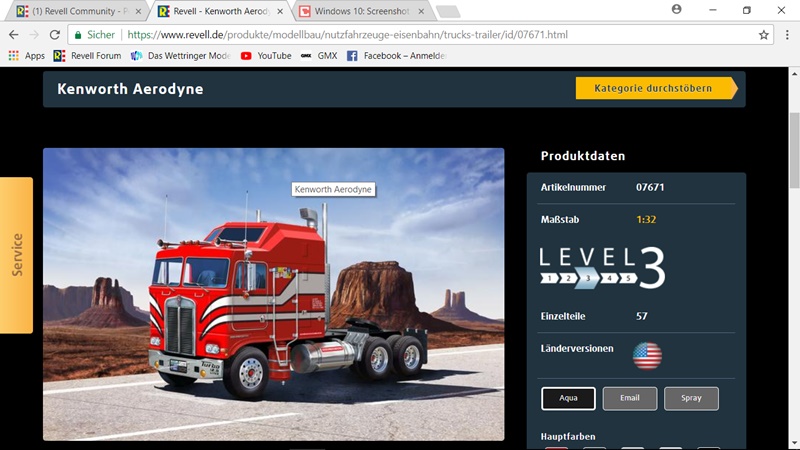Image resolution: width=800 pixels, height=450 pixels.
Task: Open the Revell Forum bookmark
Action: click(x=87, y=56)
